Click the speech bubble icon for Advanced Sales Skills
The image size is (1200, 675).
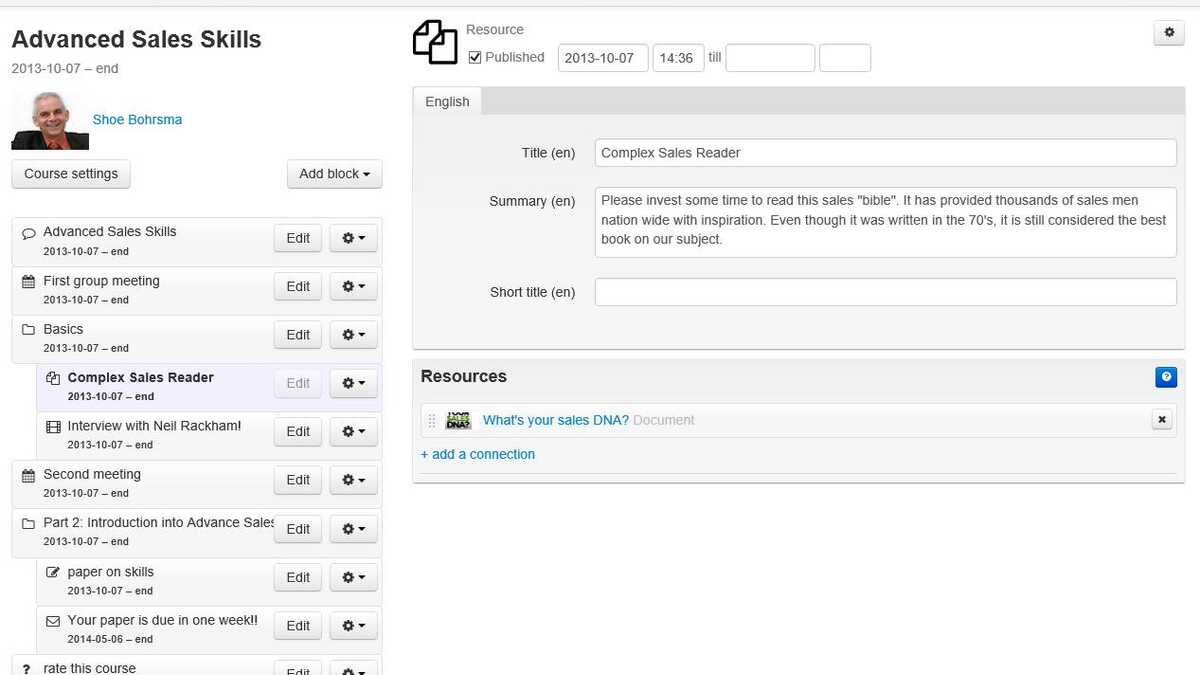28,232
